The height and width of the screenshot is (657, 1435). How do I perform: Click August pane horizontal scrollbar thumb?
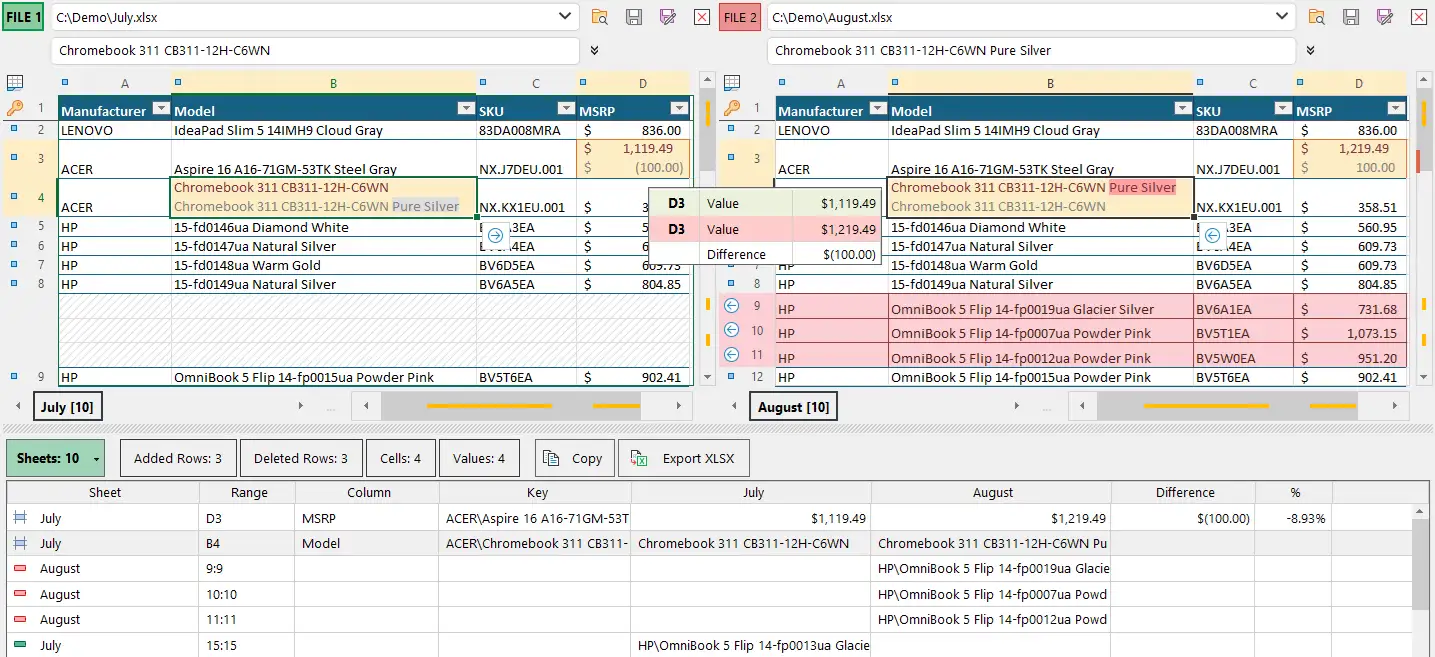pos(1227,406)
